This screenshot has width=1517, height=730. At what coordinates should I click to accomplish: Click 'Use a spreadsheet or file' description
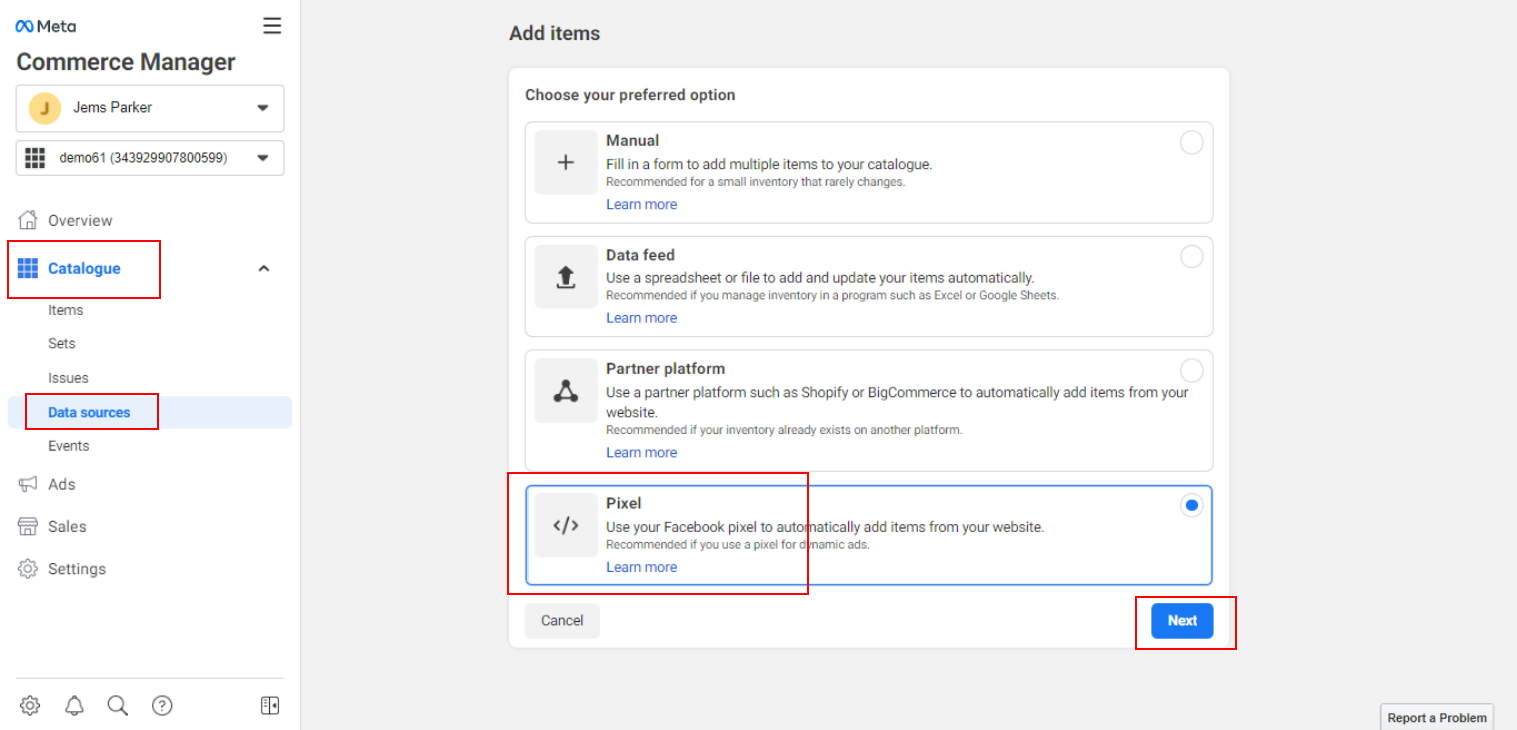820,278
